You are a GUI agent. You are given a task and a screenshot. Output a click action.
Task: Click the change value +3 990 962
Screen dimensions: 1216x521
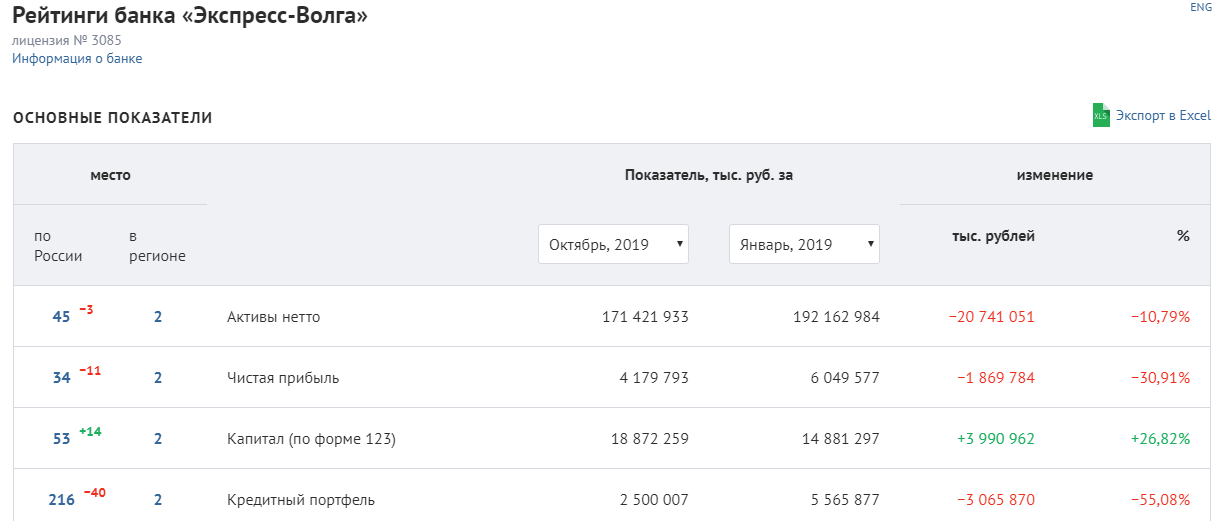tap(995, 439)
